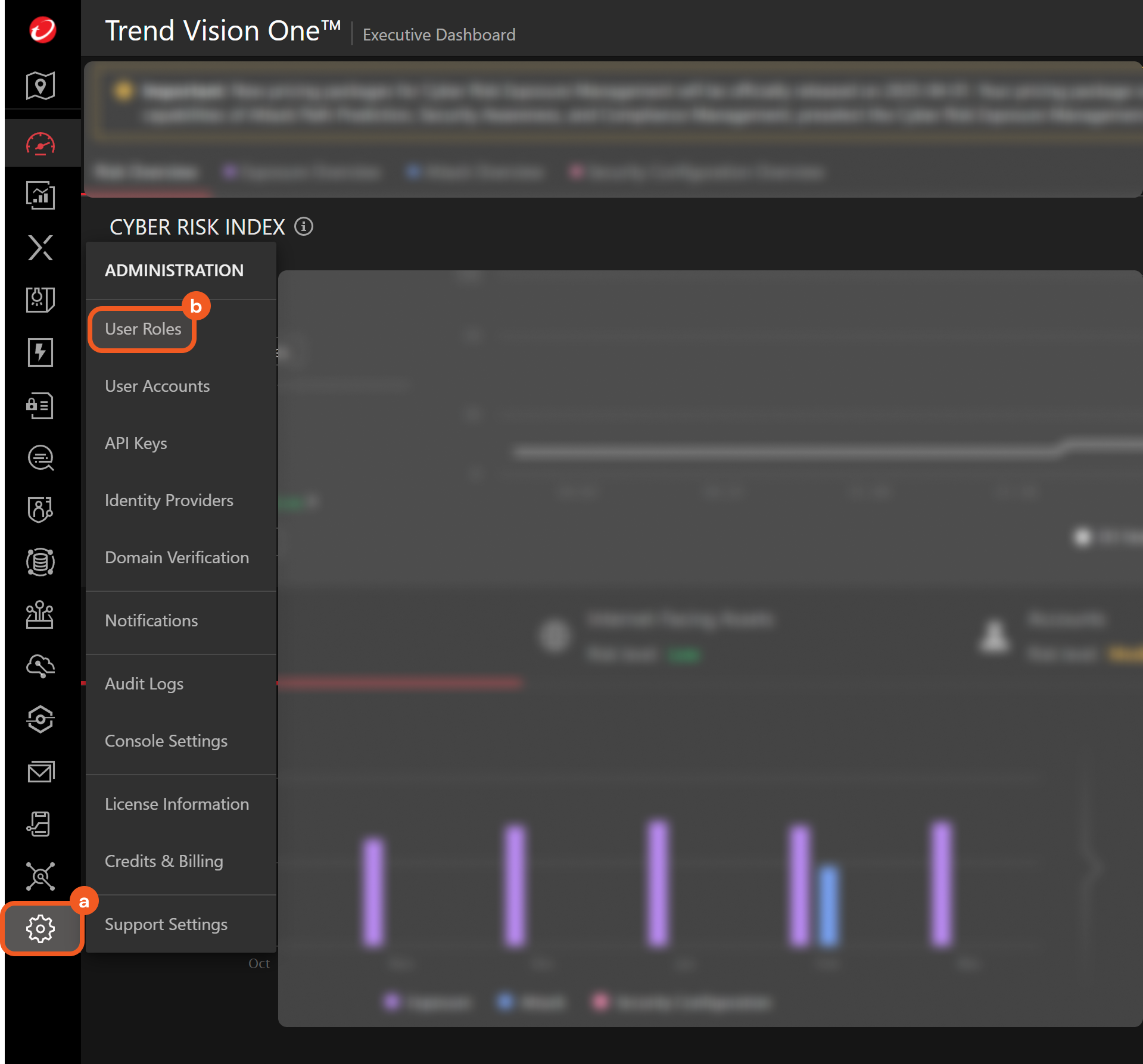Select User Roles in Administration menu

(x=143, y=329)
